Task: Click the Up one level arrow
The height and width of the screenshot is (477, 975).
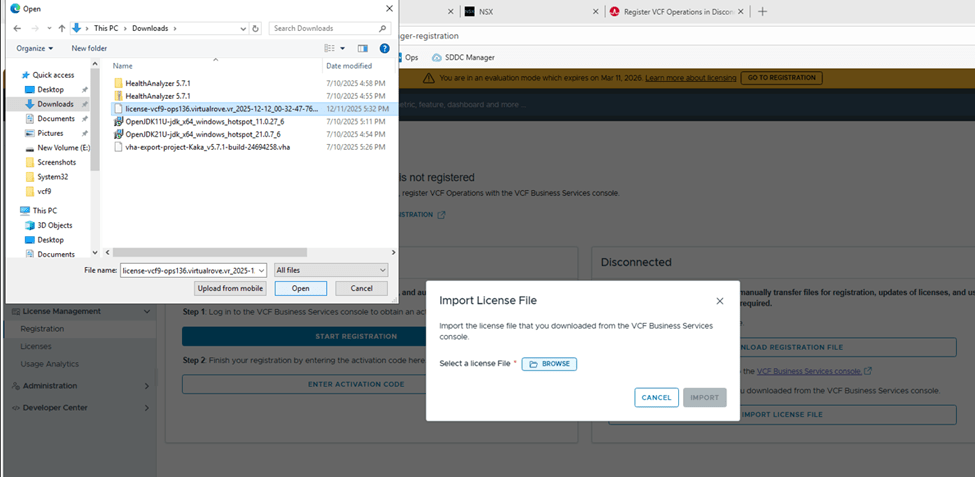Action: click(62, 28)
